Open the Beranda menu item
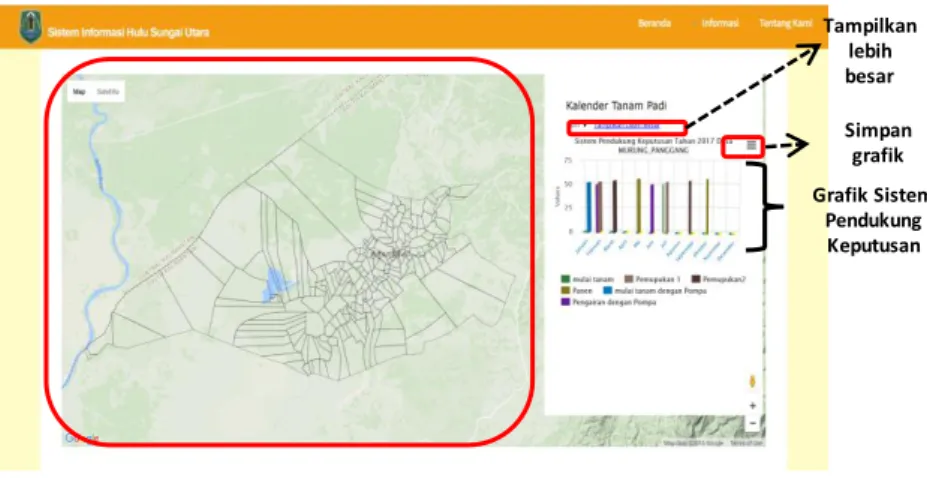927x478 pixels. (x=654, y=23)
